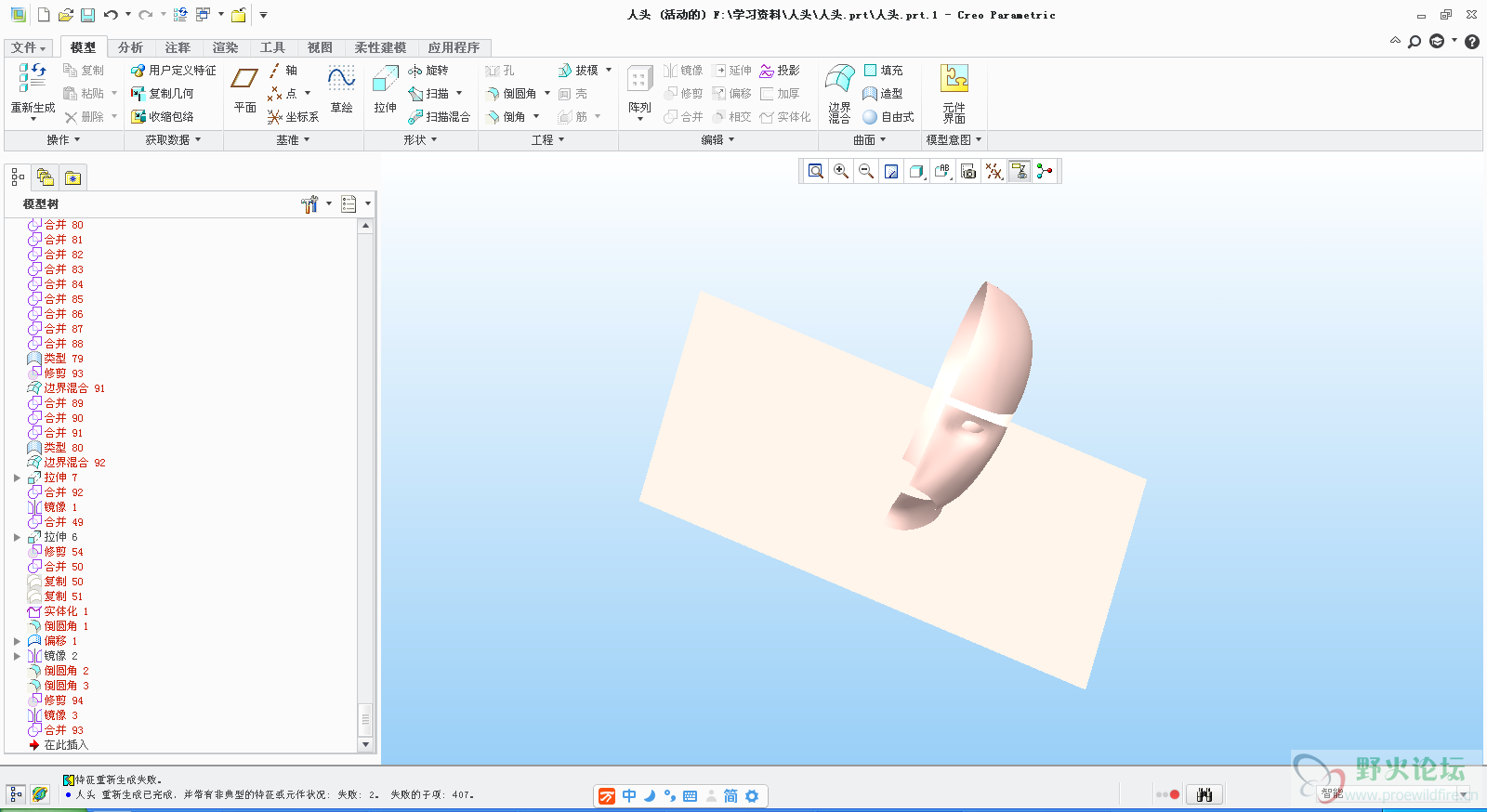This screenshot has height=812, width=1487.
Task: Toggle datum display filters
Action: tap(994, 171)
